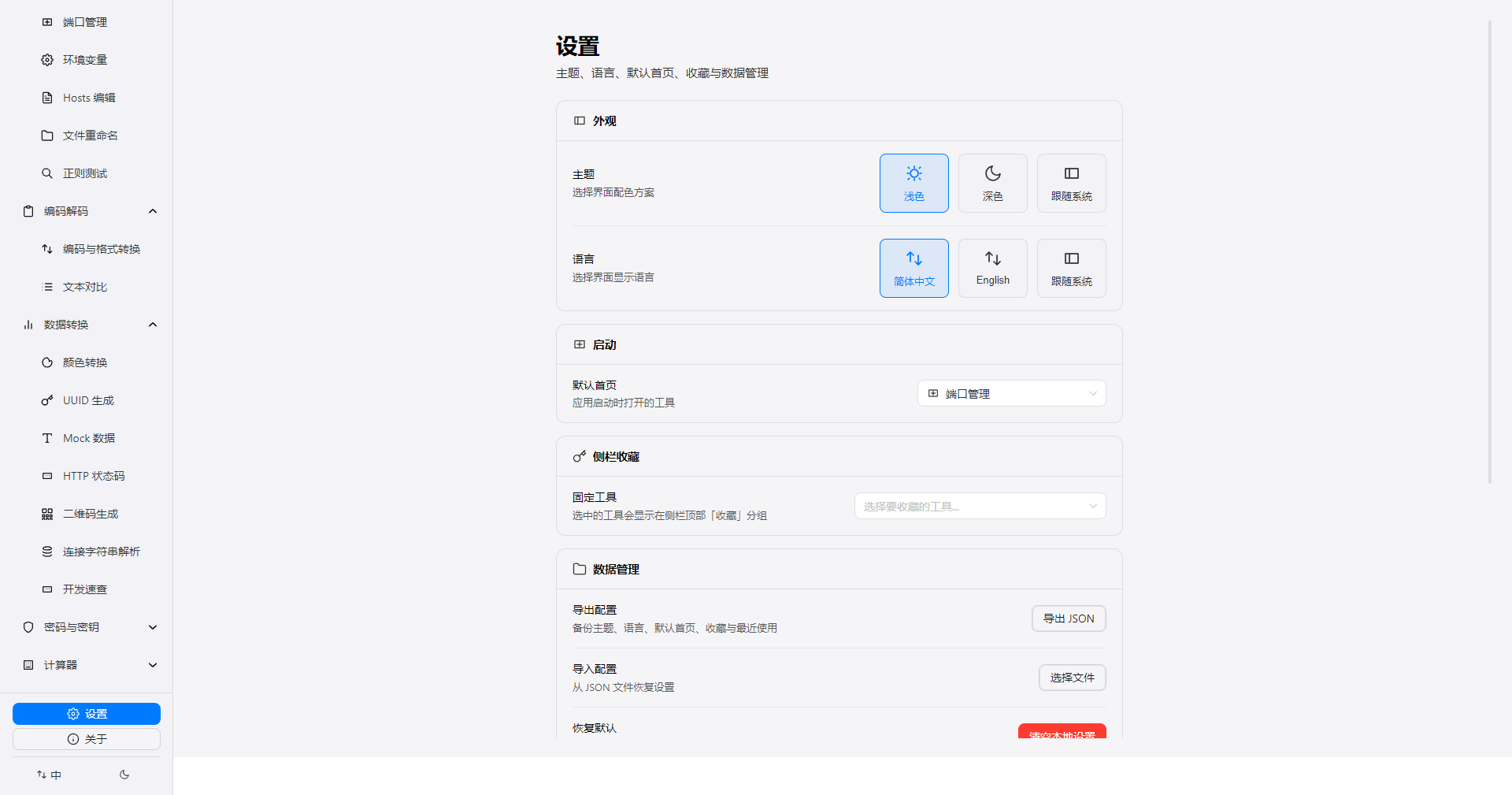Image resolution: width=1512 pixels, height=795 pixels.
Task: Click the 关于 info icon
Action: coord(73,739)
